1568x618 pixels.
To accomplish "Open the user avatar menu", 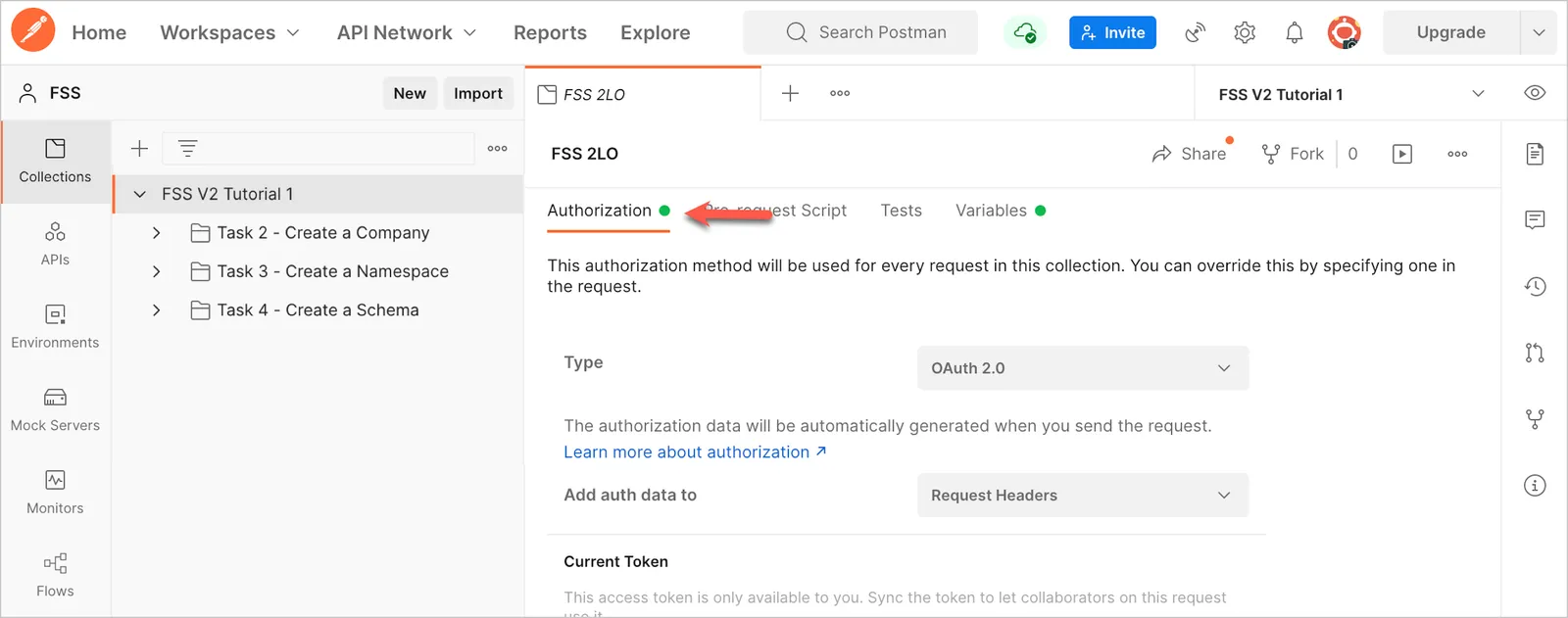I will coord(1344,32).
